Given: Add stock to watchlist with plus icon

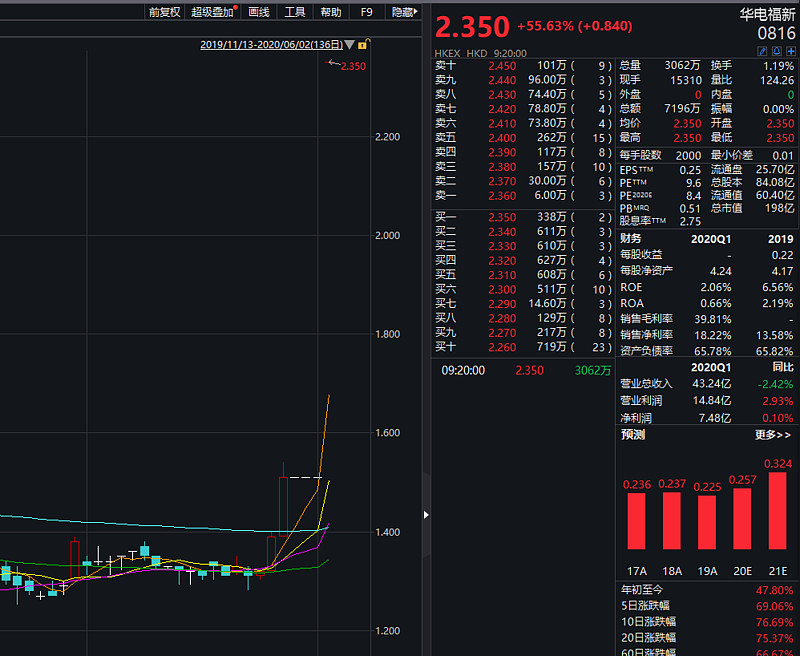Looking at the screenshot, I should [x=791, y=51].
